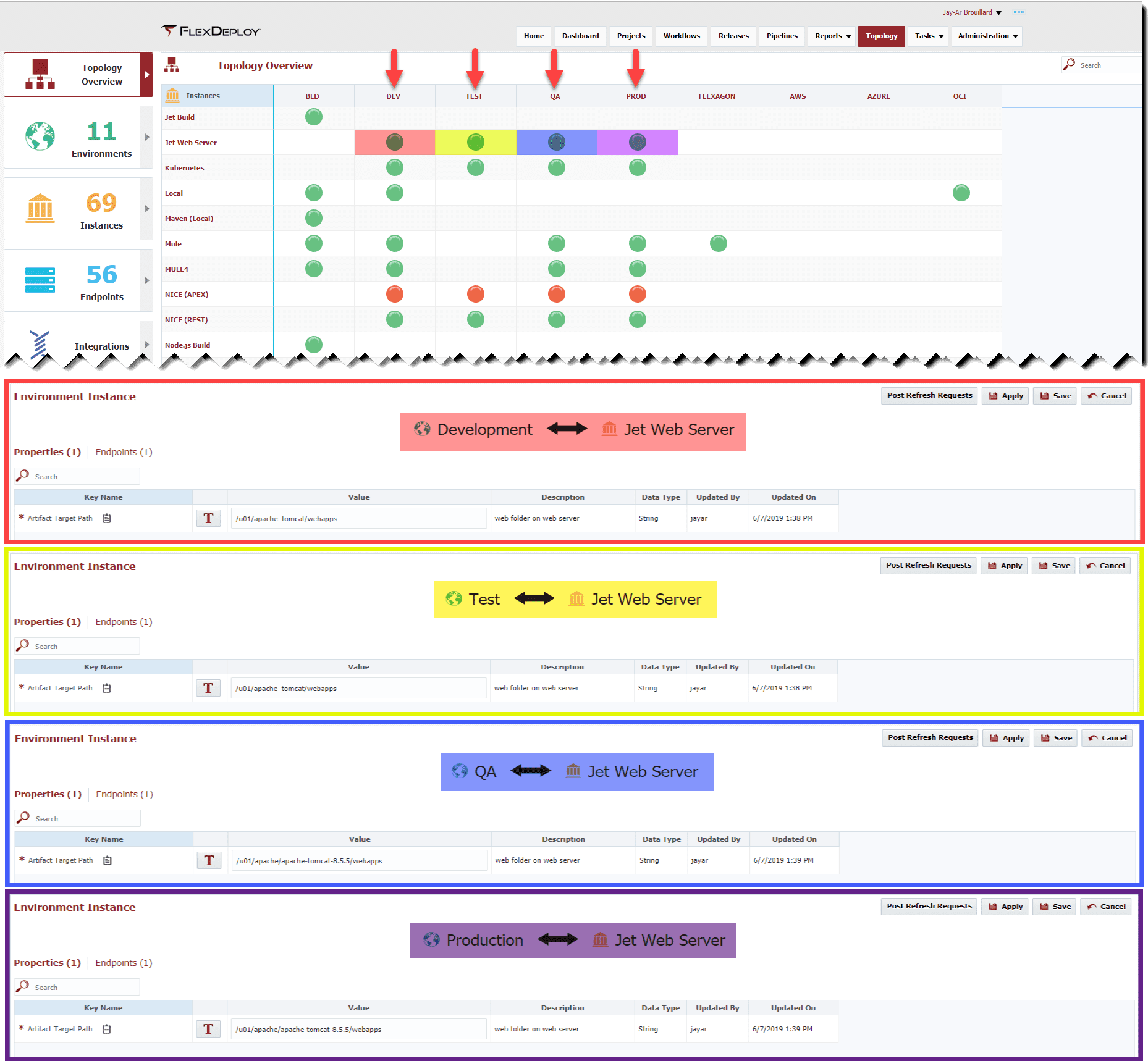
Task: Click Save button in Production panel
Action: [1055, 907]
